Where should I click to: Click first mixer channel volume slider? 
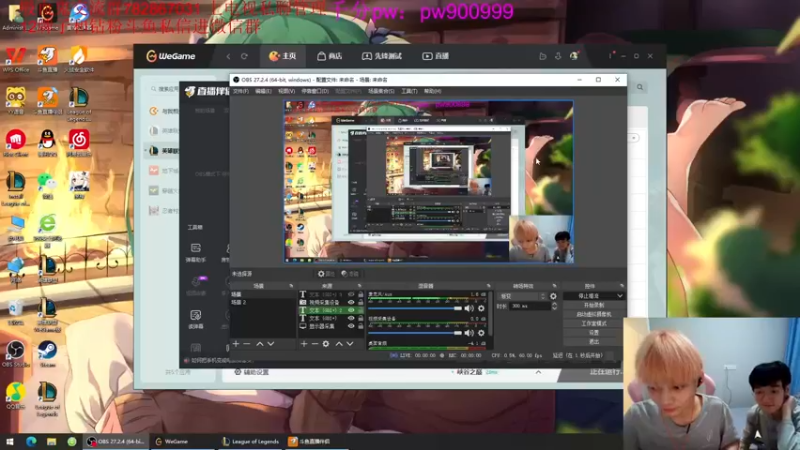(415, 308)
